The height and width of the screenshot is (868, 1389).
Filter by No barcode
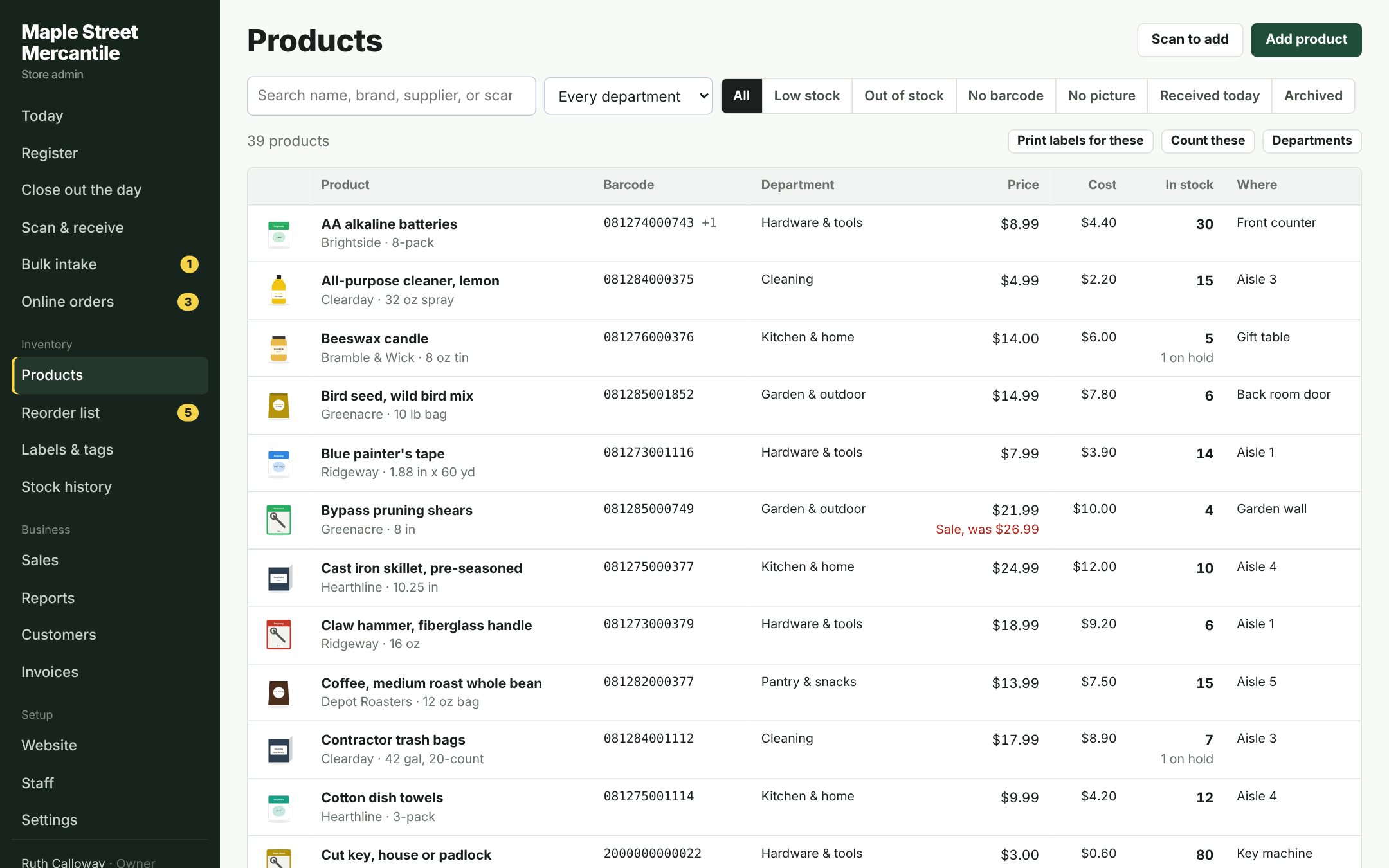[x=1006, y=96]
